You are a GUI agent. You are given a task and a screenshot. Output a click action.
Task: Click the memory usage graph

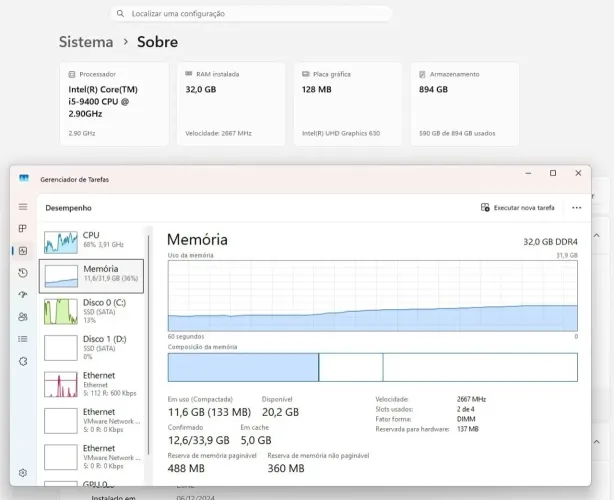tap(372, 296)
